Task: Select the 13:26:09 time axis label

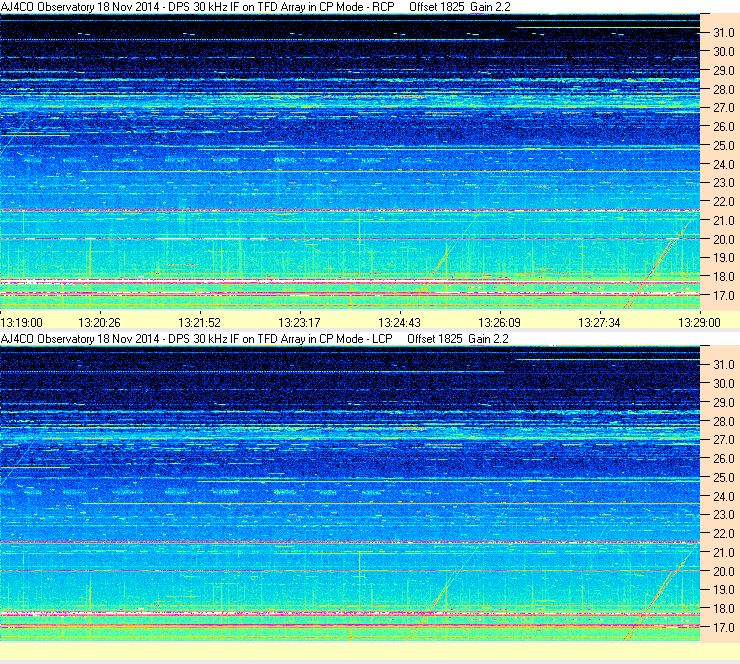Action: (499, 323)
